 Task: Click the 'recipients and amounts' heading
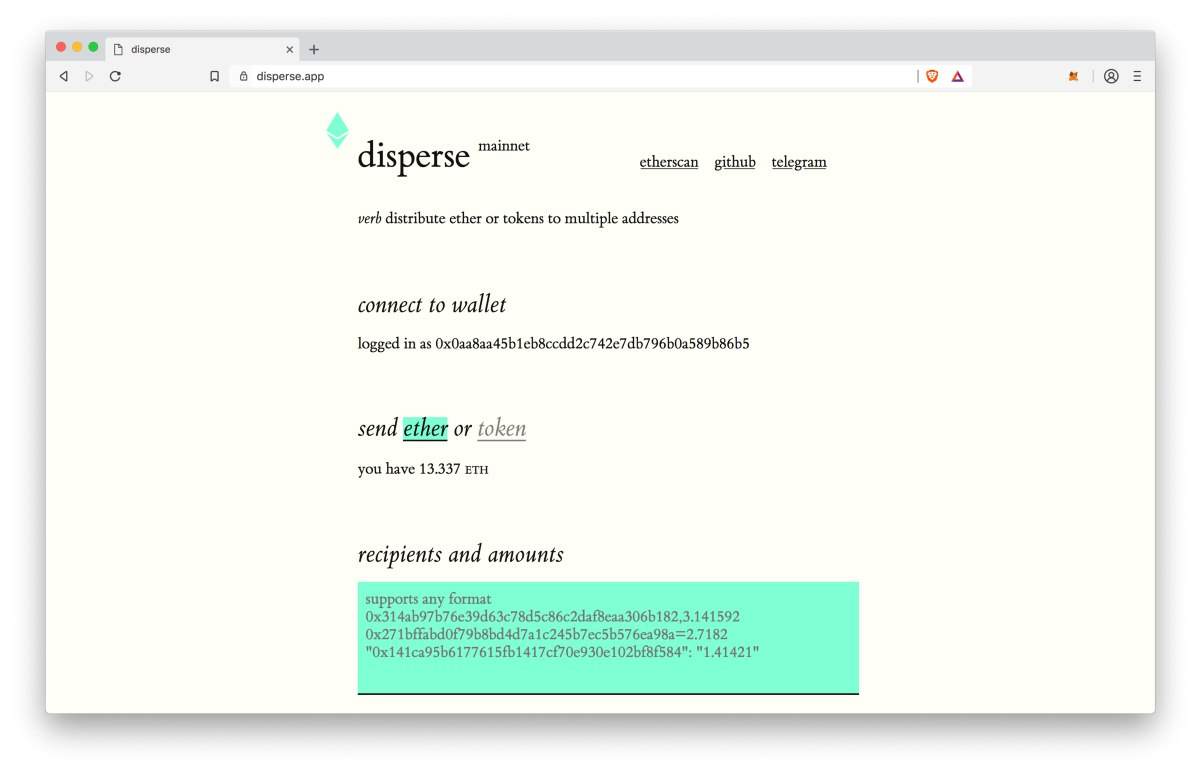460,555
